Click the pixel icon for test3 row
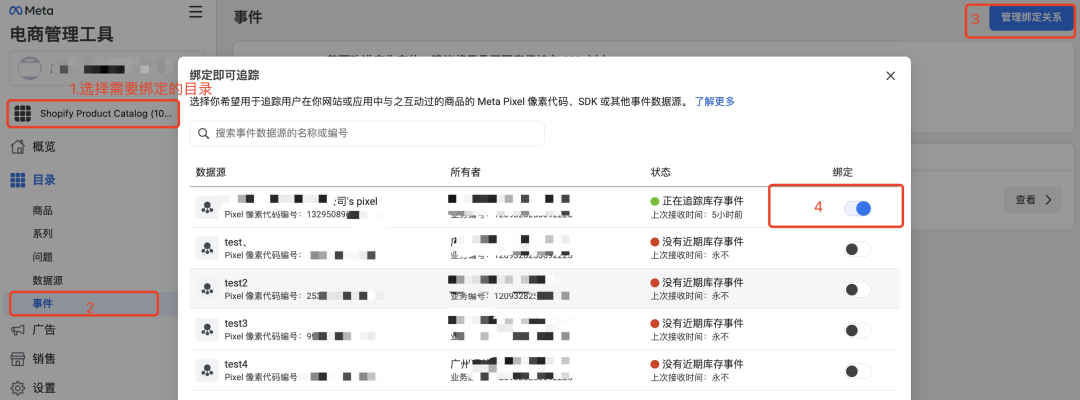 [x=207, y=329]
